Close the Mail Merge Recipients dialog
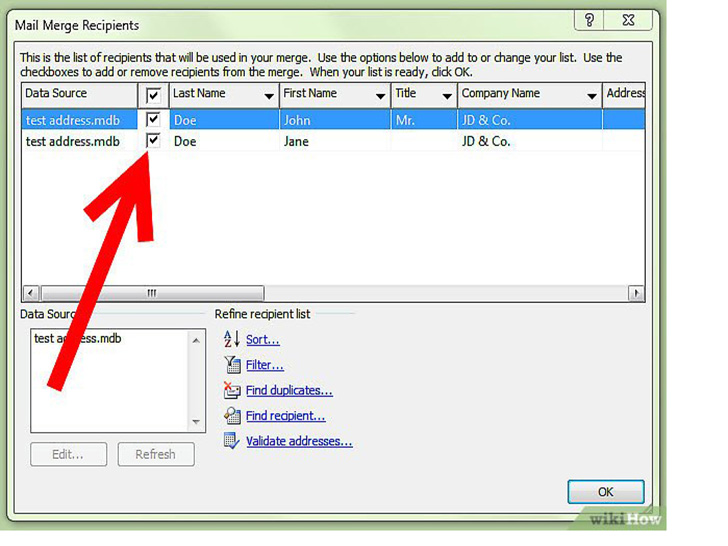The width and height of the screenshot is (728, 546). pos(628,20)
